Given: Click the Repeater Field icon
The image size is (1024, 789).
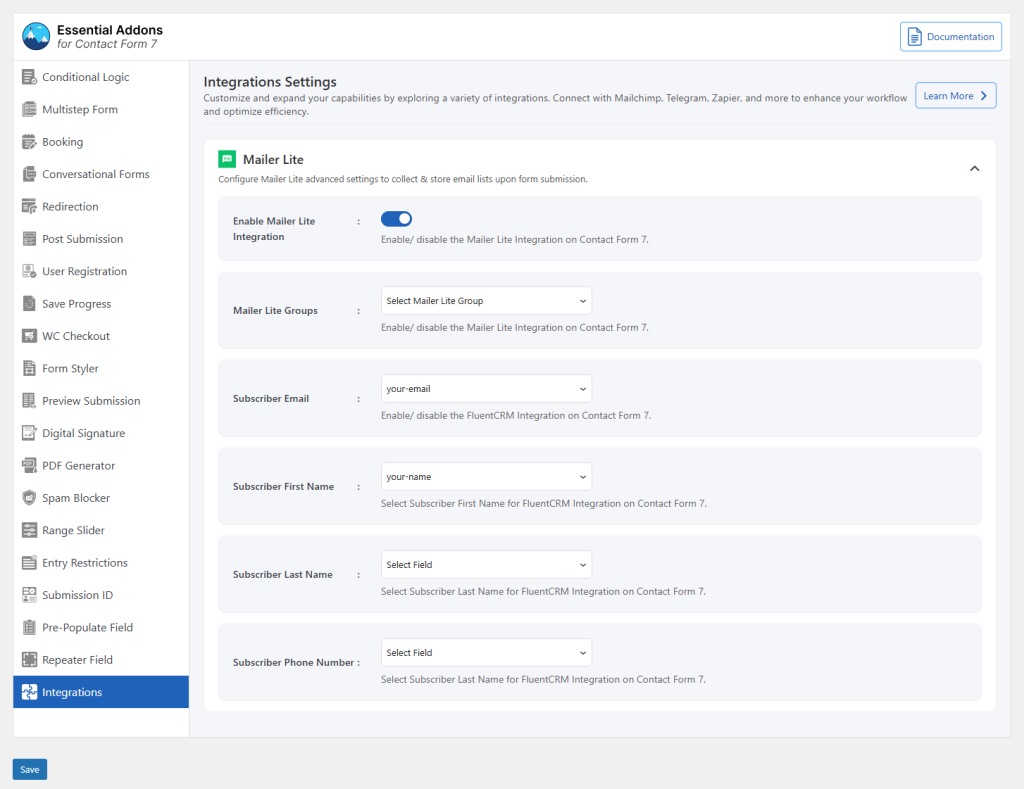Looking at the screenshot, I should [x=29, y=660].
